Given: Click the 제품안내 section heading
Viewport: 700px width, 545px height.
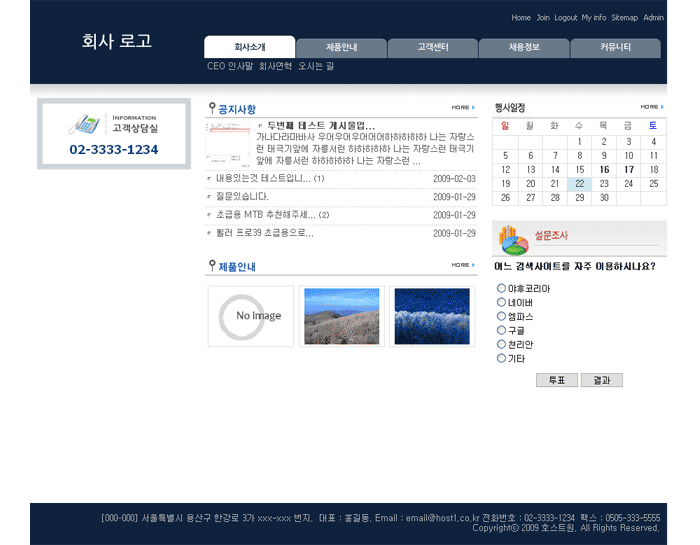Looking at the screenshot, I should pyautogui.click(x=237, y=267).
